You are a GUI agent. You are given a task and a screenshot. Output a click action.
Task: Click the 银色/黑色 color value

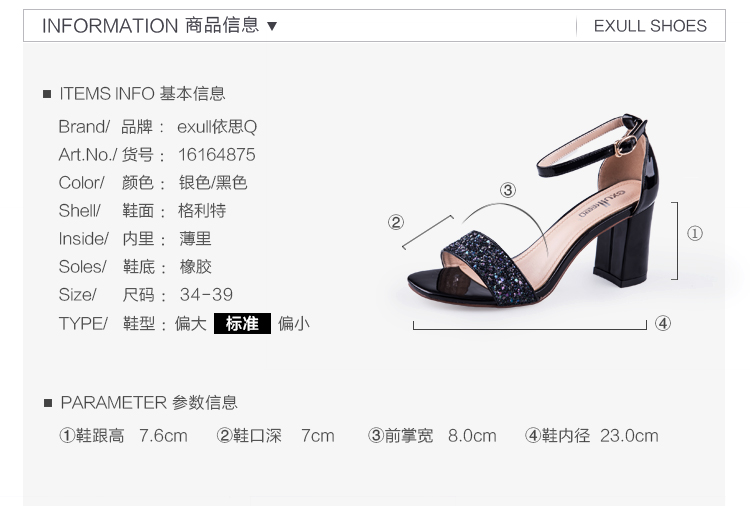tap(213, 183)
